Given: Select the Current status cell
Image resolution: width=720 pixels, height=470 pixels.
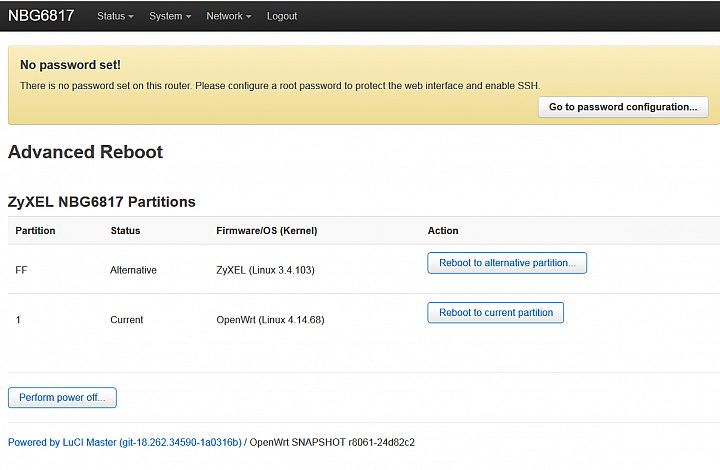Looking at the screenshot, I should pyautogui.click(x=126, y=319).
